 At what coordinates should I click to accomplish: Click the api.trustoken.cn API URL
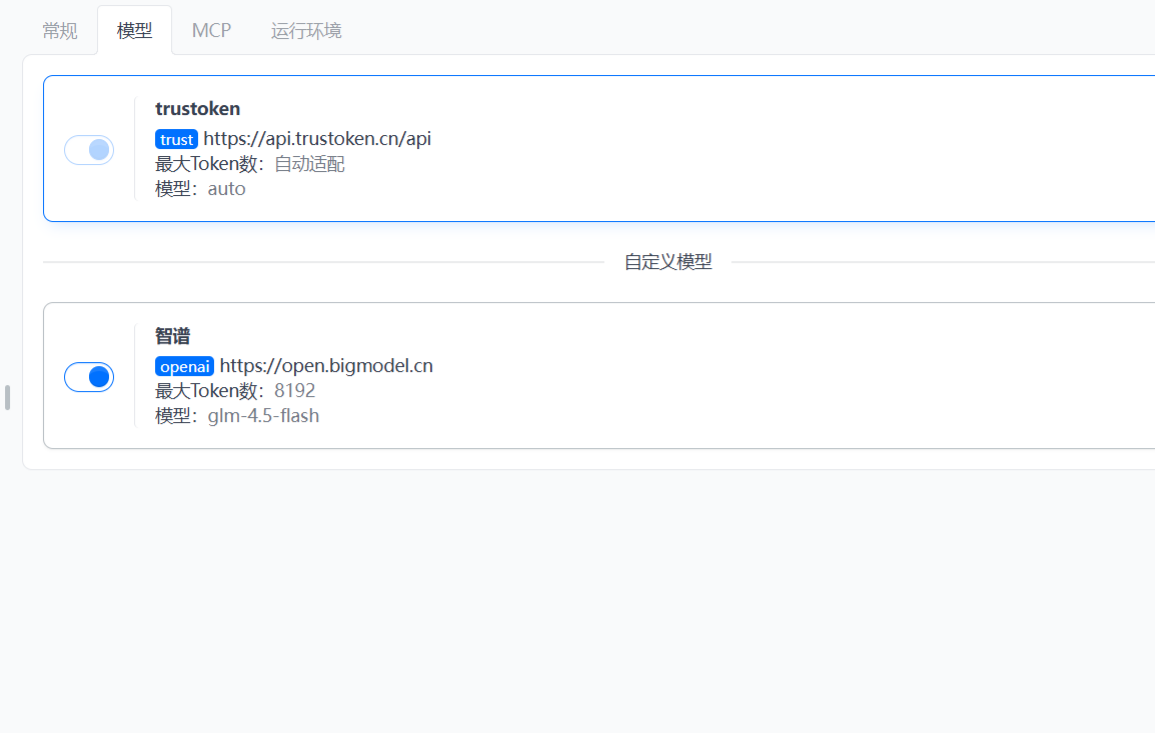pos(317,139)
